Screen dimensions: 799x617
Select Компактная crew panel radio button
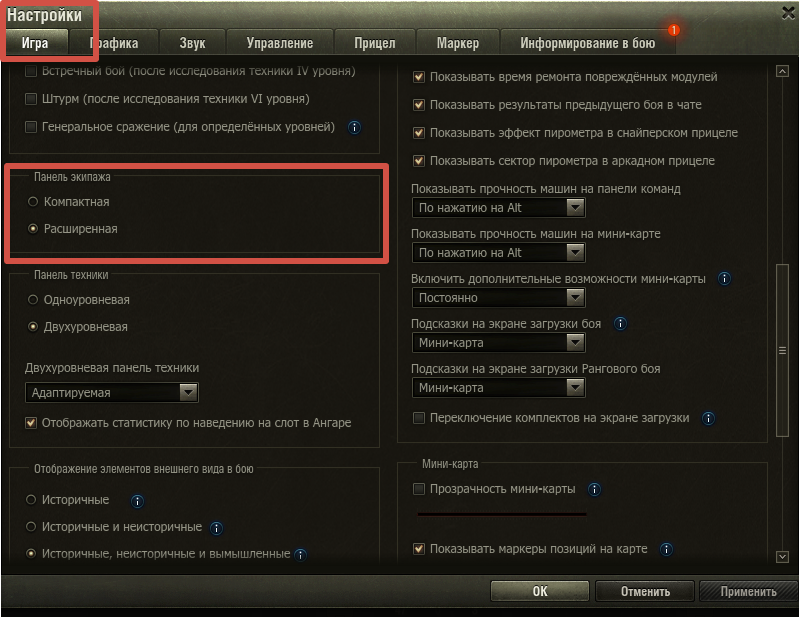[x=33, y=202]
